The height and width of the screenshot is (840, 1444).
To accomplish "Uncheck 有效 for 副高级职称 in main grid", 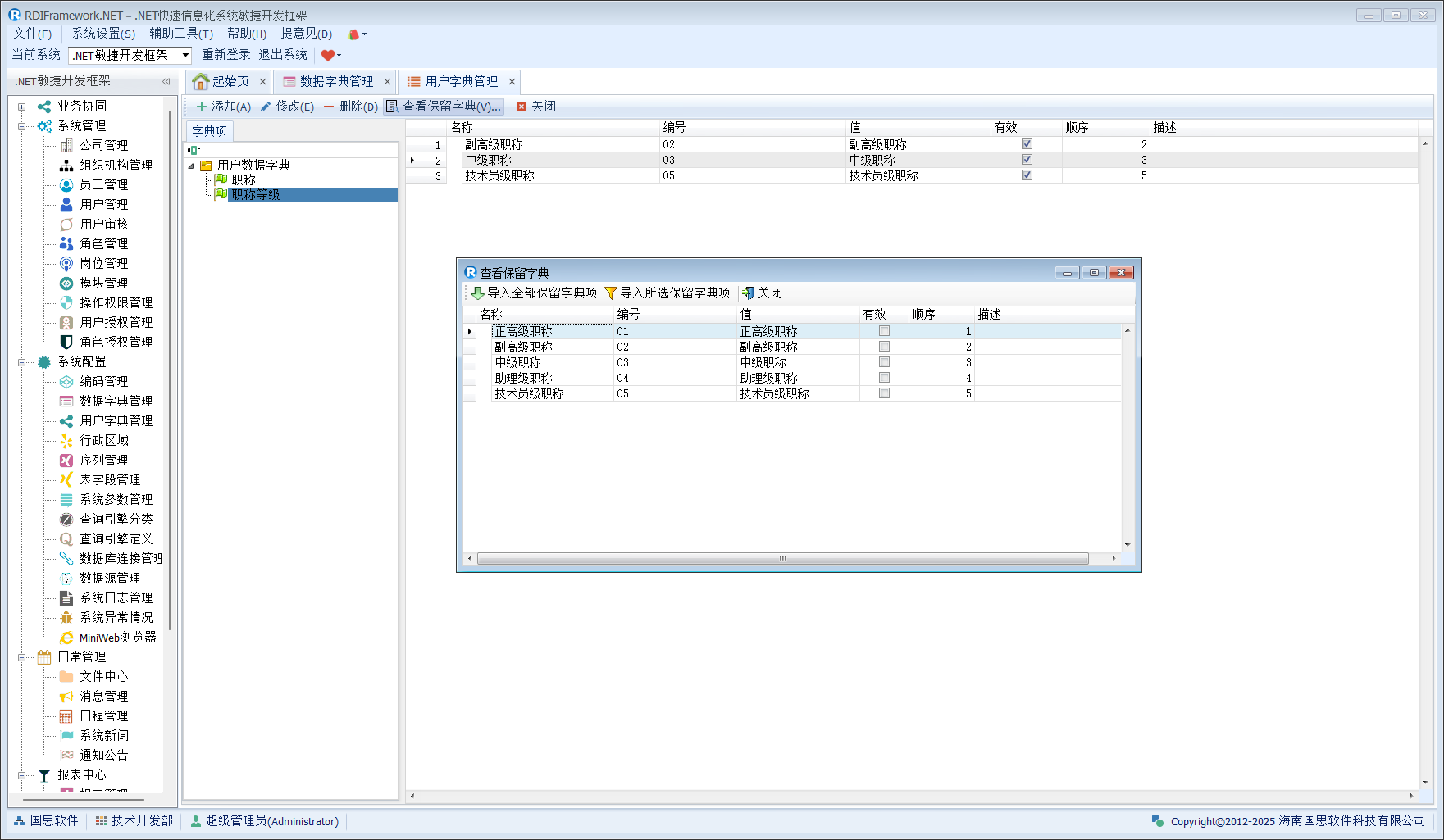I will (1027, 144).
